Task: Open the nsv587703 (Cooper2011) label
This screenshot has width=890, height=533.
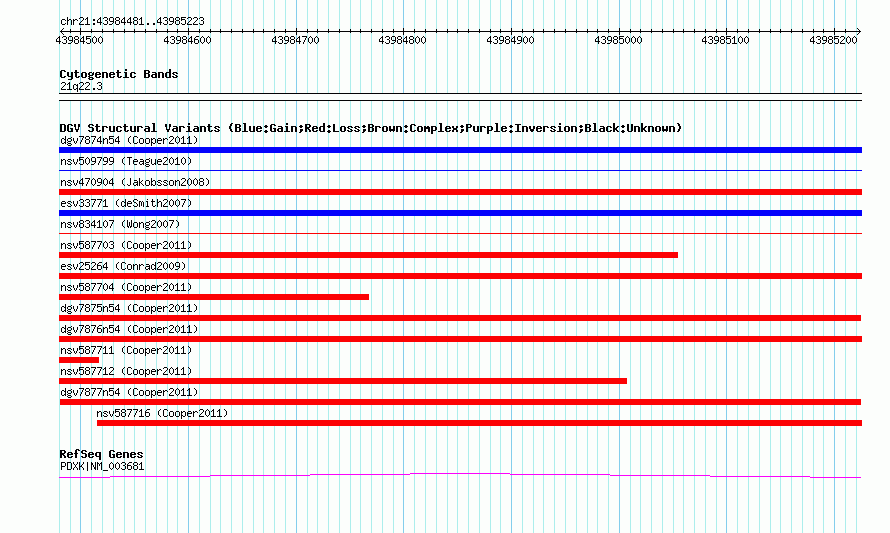Action: 126,245
